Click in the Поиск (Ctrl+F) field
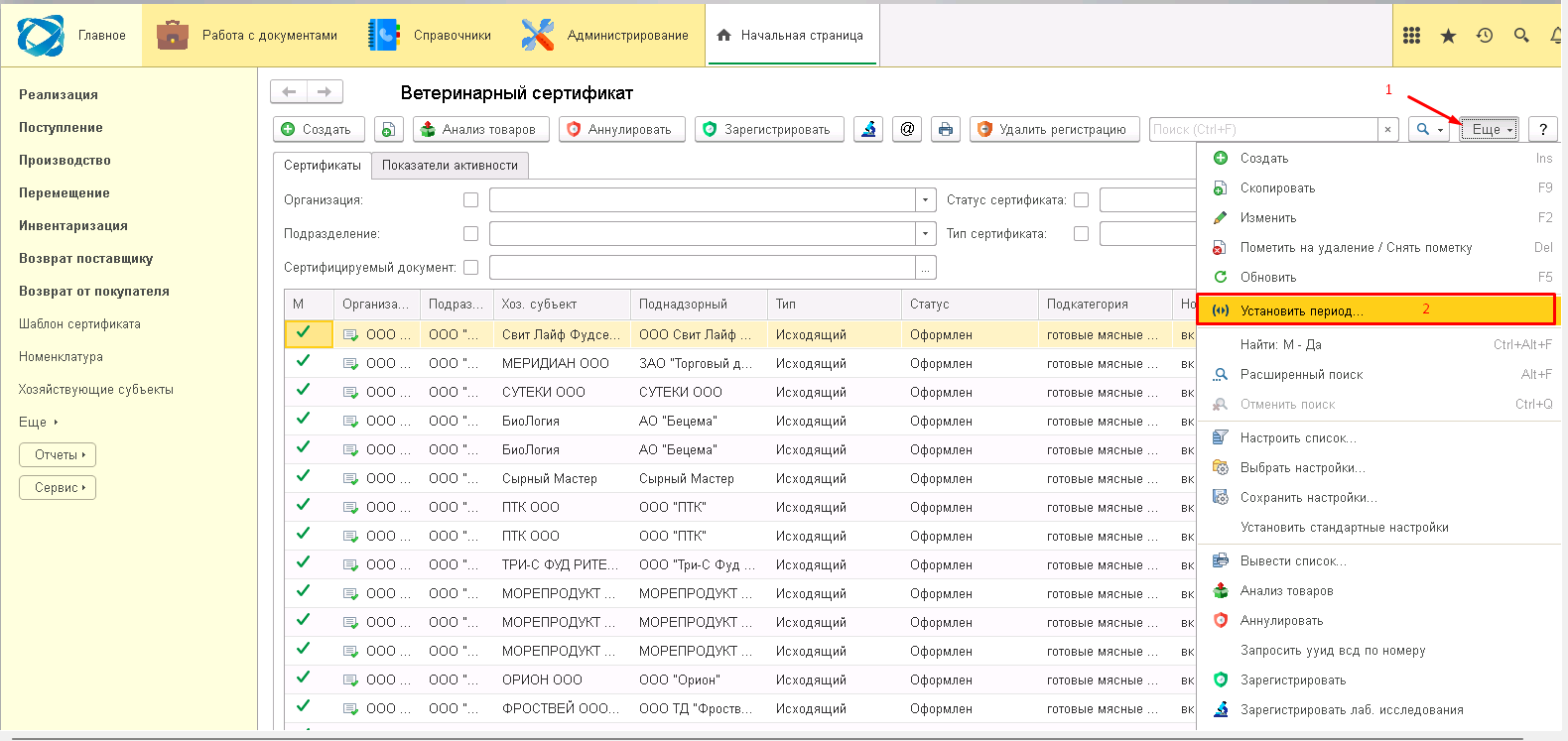1568x741 pixels. tap(1262, 129)
